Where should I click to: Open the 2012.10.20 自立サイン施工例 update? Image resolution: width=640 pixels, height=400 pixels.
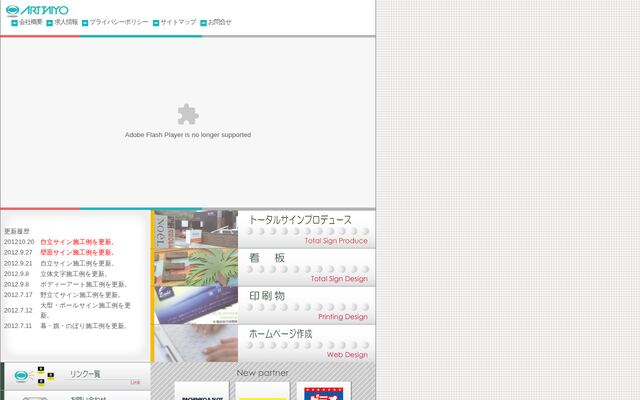(77, 242)
